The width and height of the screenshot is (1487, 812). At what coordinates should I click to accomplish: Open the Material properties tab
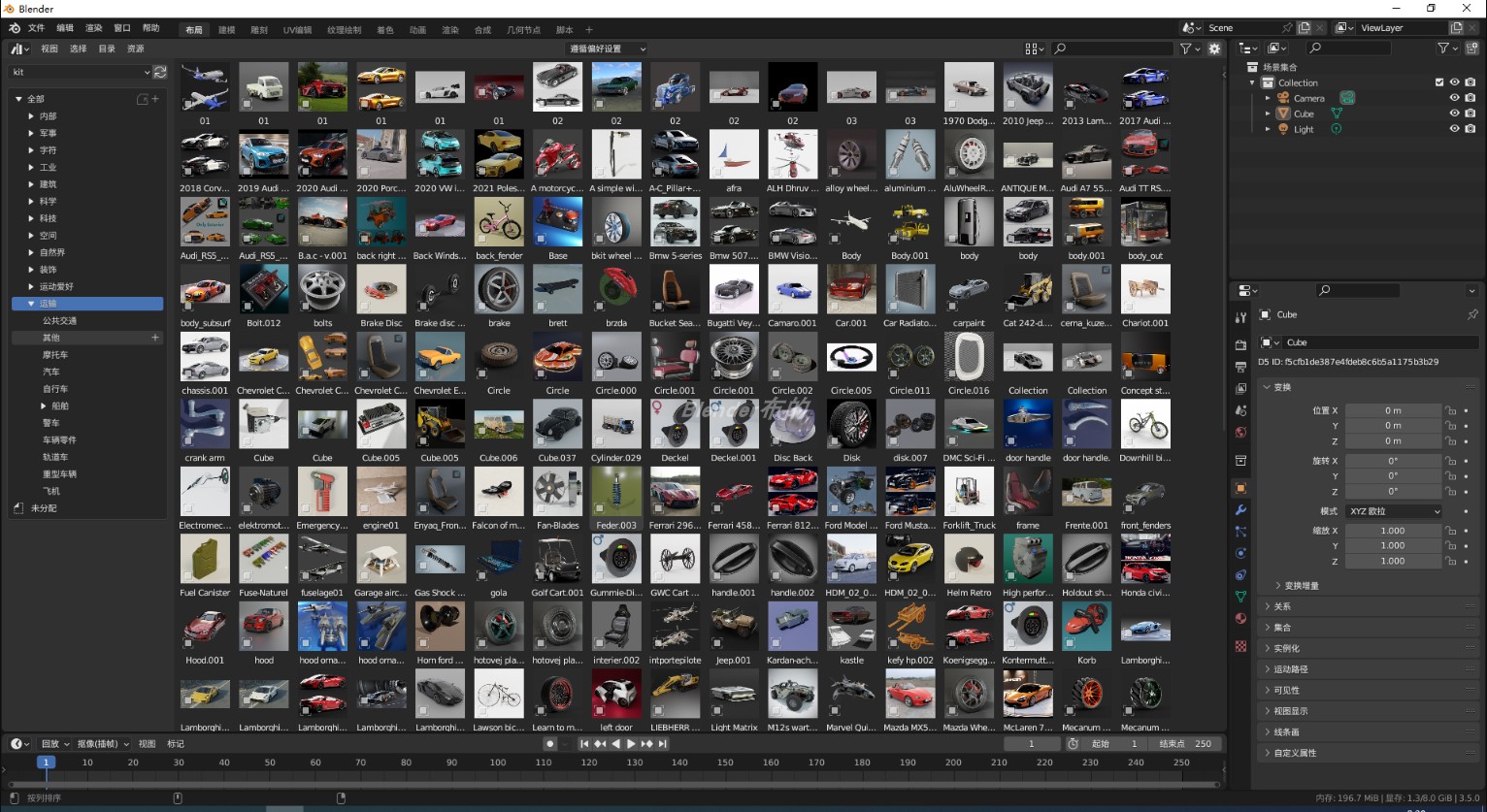pos(1240,619)
